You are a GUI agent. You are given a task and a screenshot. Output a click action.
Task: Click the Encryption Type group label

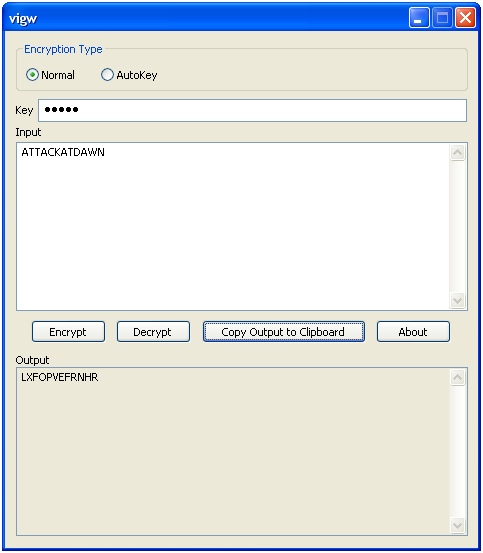pyautogui.click(x=63, y=49)
